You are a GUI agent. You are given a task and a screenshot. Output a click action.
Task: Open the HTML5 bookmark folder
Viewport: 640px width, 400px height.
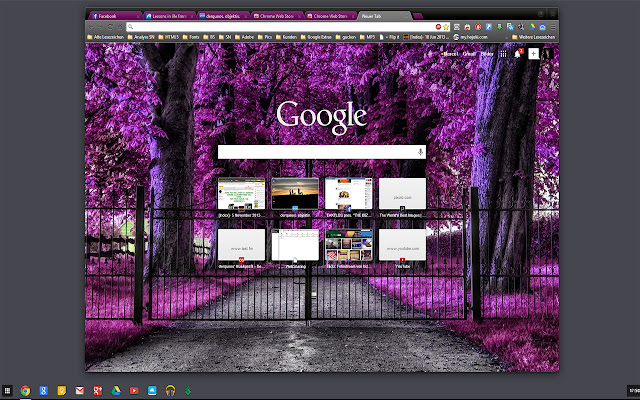pyautogui.click(x=169, y=37)
